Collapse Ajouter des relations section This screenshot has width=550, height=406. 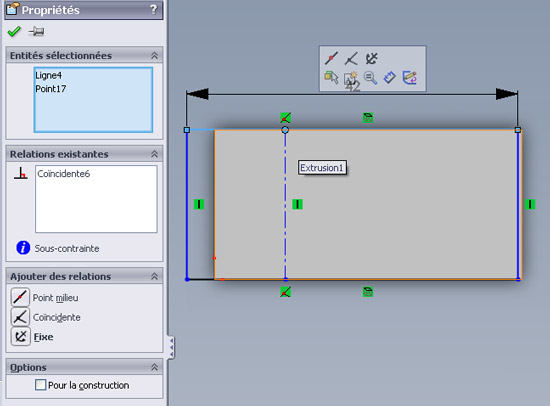tap(154, 277)
